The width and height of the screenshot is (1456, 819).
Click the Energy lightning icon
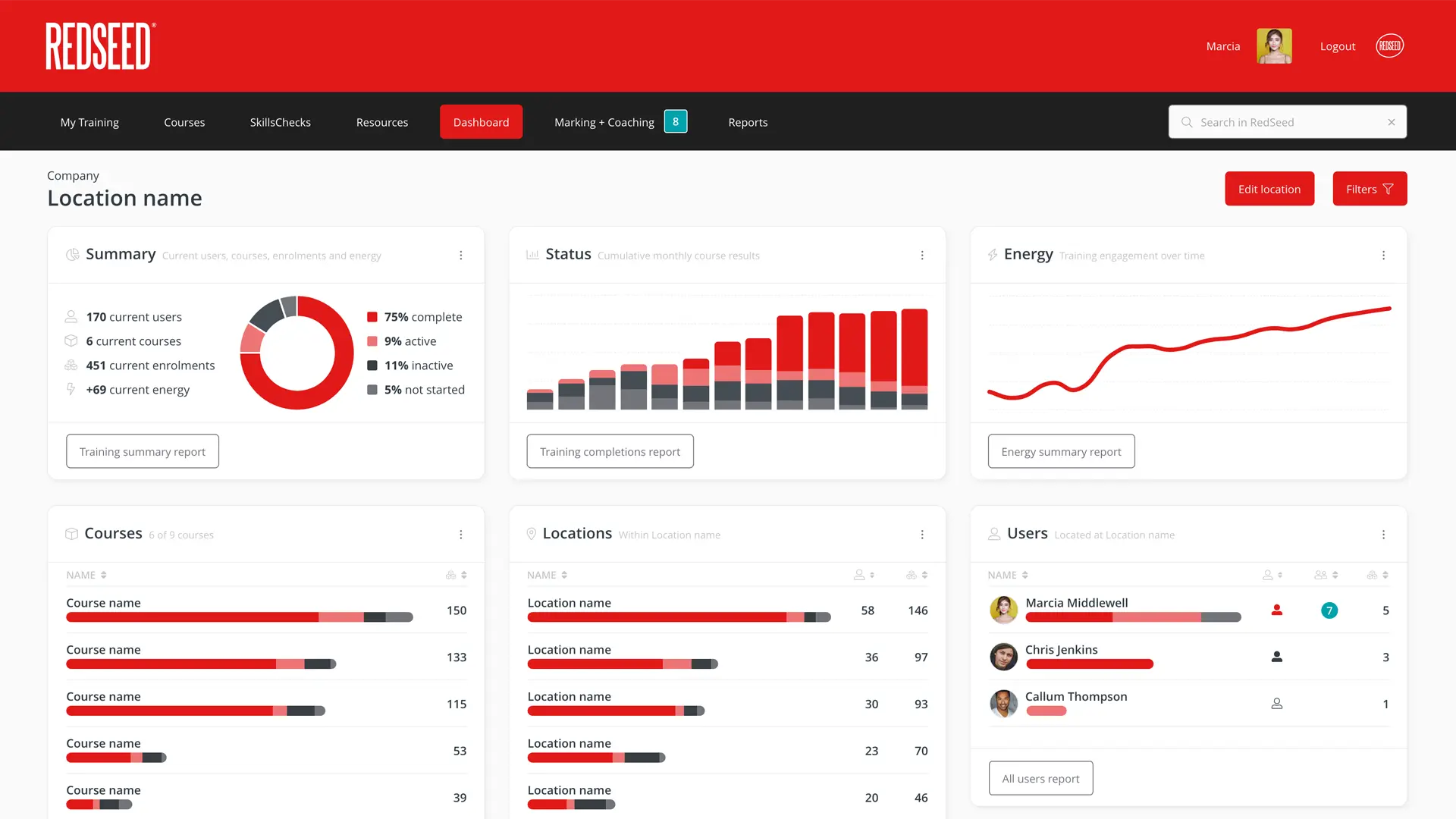[x=993, y=255]
